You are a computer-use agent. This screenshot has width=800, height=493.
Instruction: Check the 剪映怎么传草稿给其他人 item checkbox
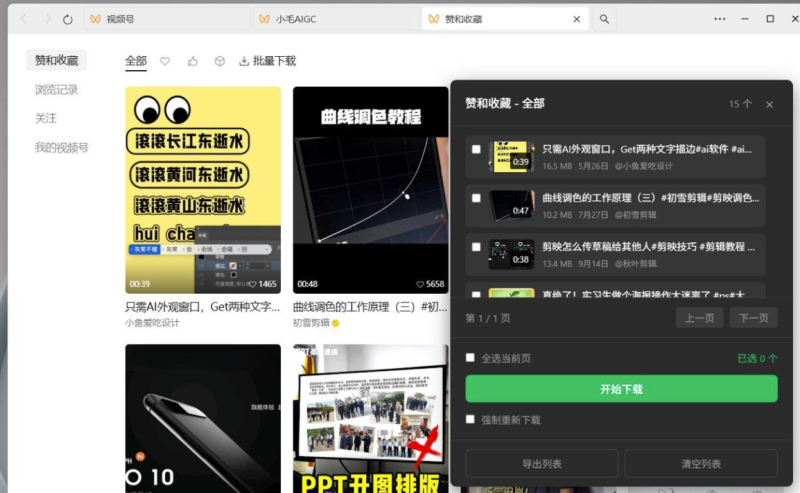pos(476,247)
